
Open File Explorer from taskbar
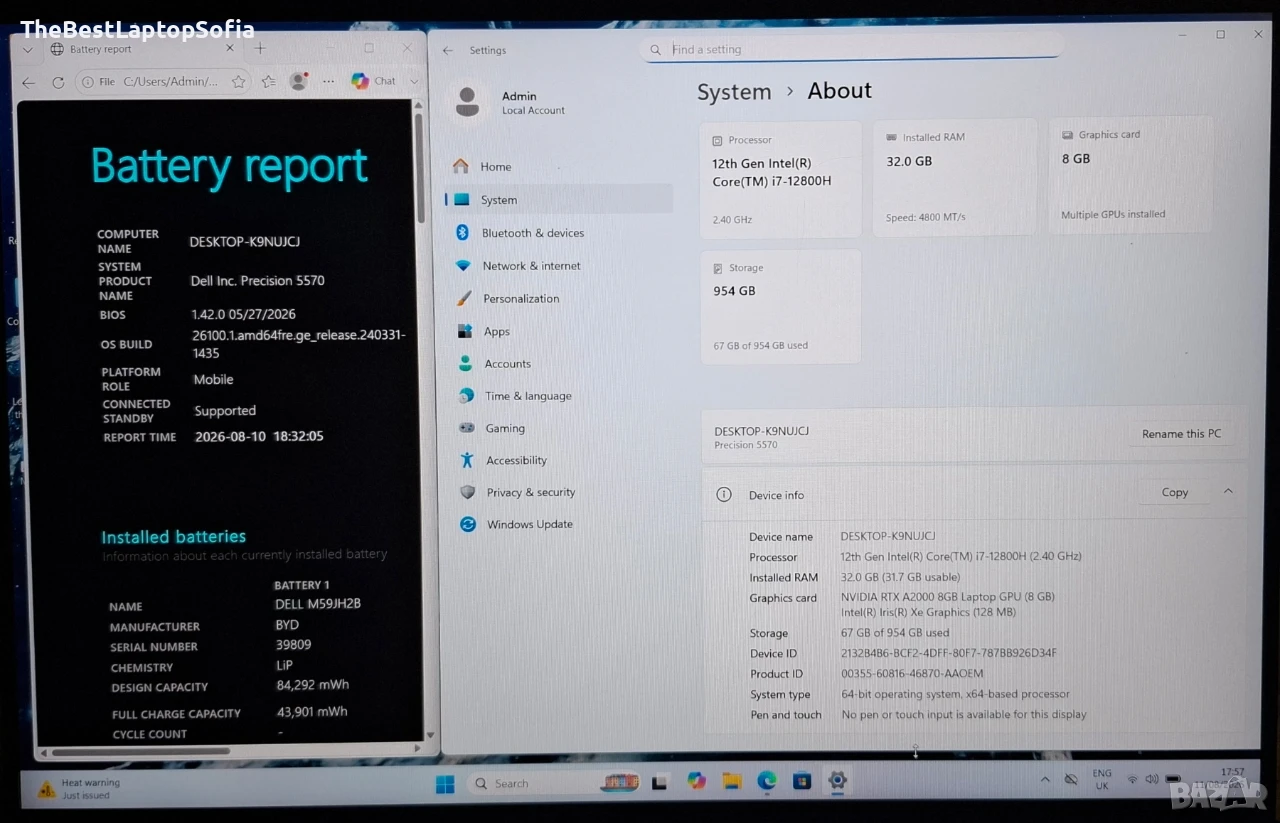[x=731, y=781]
